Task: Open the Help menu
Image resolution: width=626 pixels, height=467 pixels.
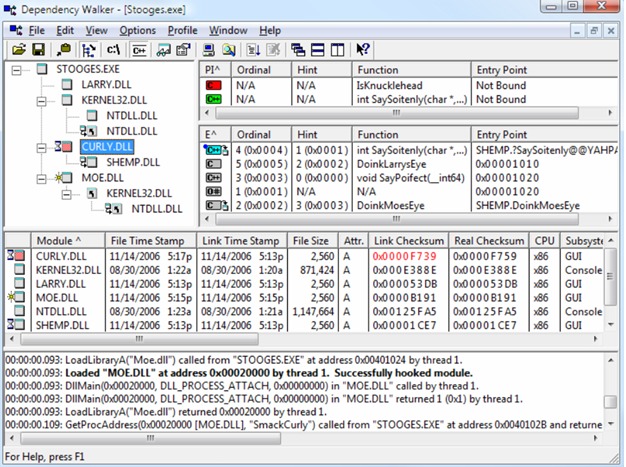Action: pyautogui.click(x=270, y=30)
